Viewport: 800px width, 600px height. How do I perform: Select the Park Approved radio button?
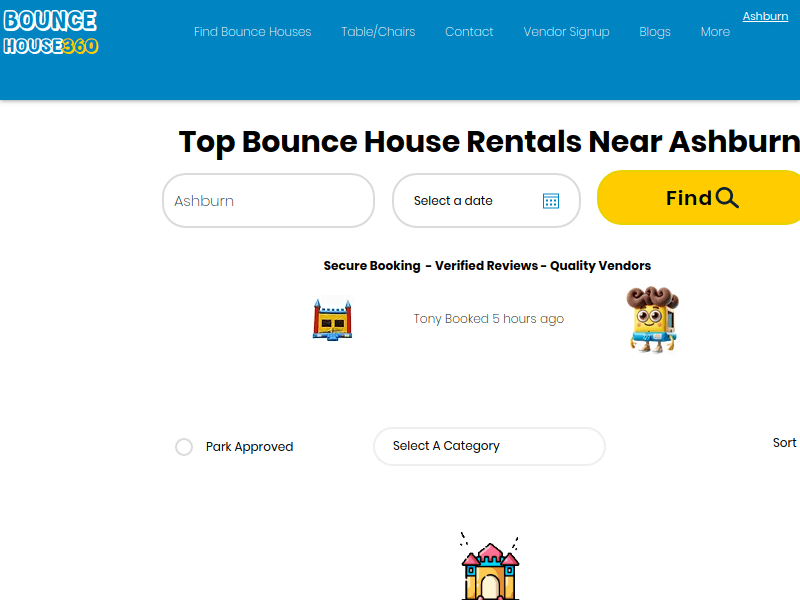184,447
